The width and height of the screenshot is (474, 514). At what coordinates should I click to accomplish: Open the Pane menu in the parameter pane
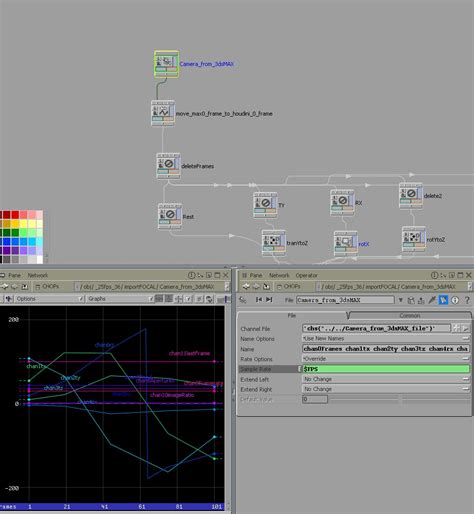coord(256,275)
